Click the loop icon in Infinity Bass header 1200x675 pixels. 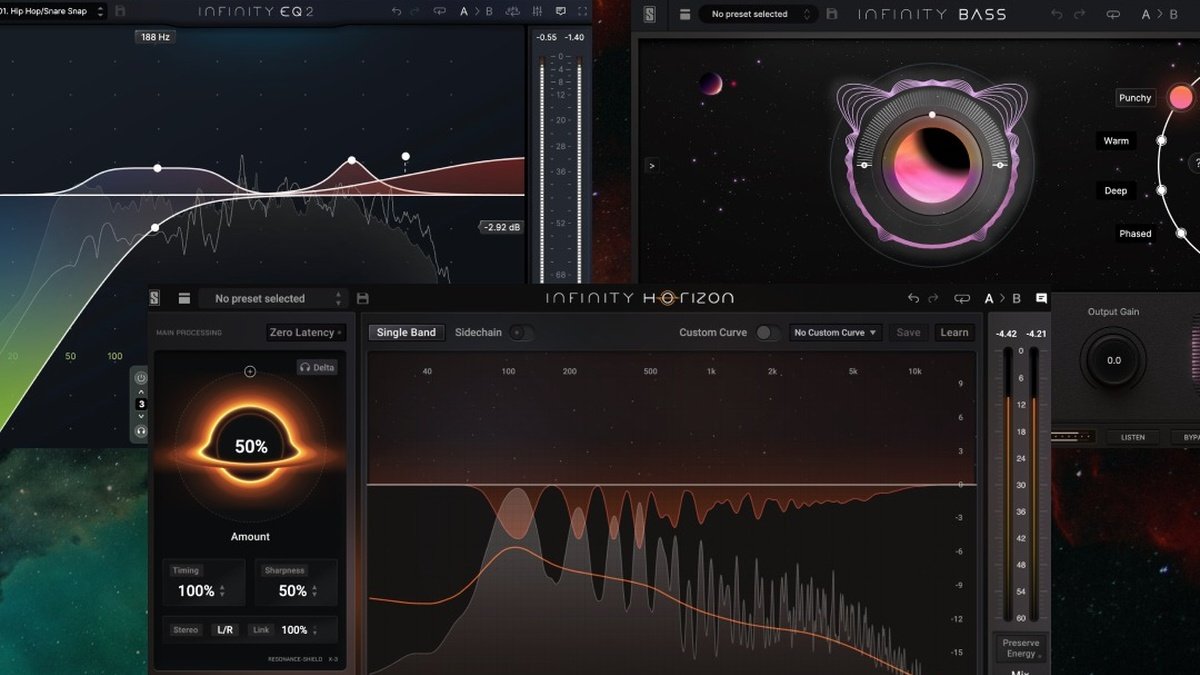click(x=1112, y=15)
